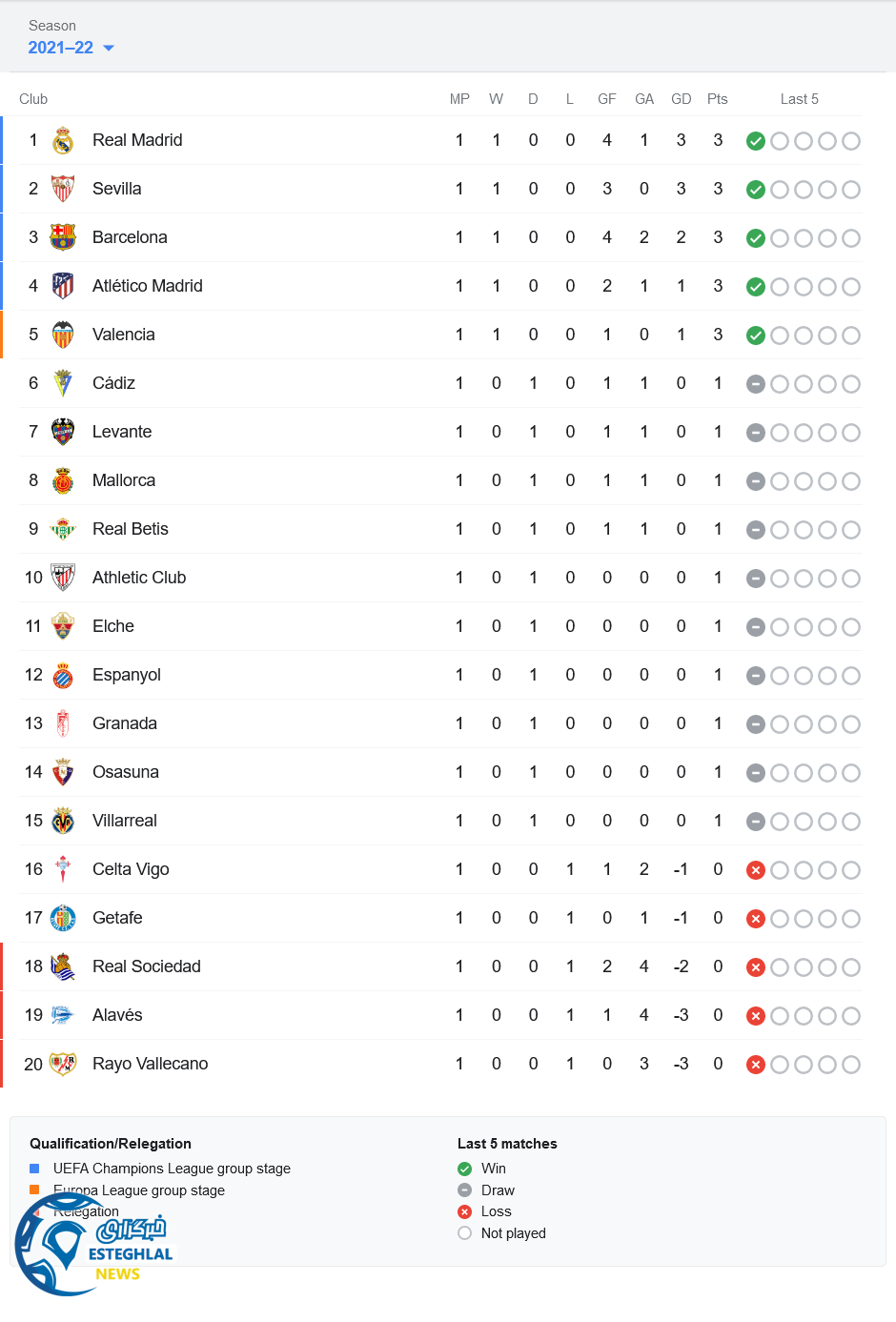
Task: Click the blue Champions League legend swatch
Action: [x=34, y=1169]
